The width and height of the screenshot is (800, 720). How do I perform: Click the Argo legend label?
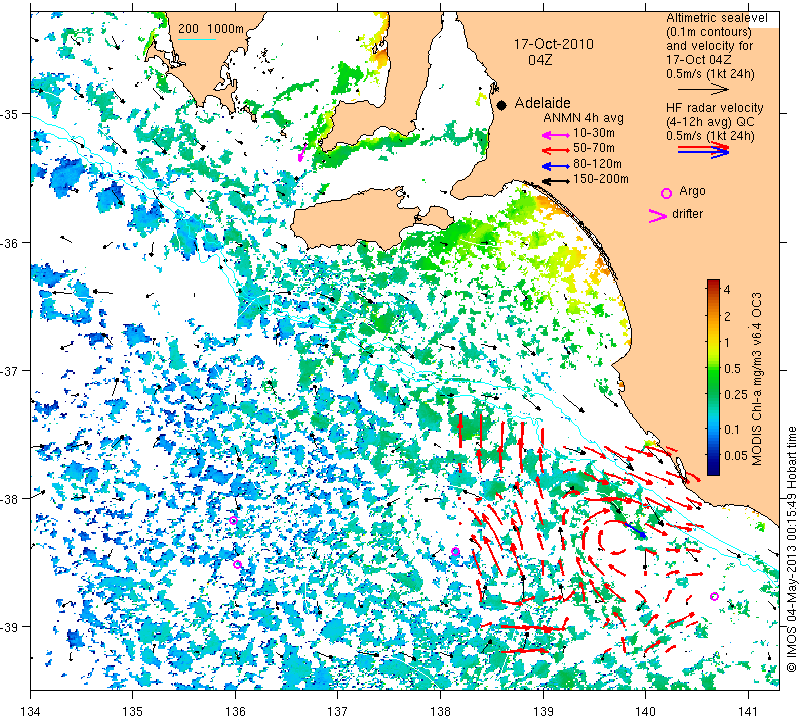click(692, 191)
